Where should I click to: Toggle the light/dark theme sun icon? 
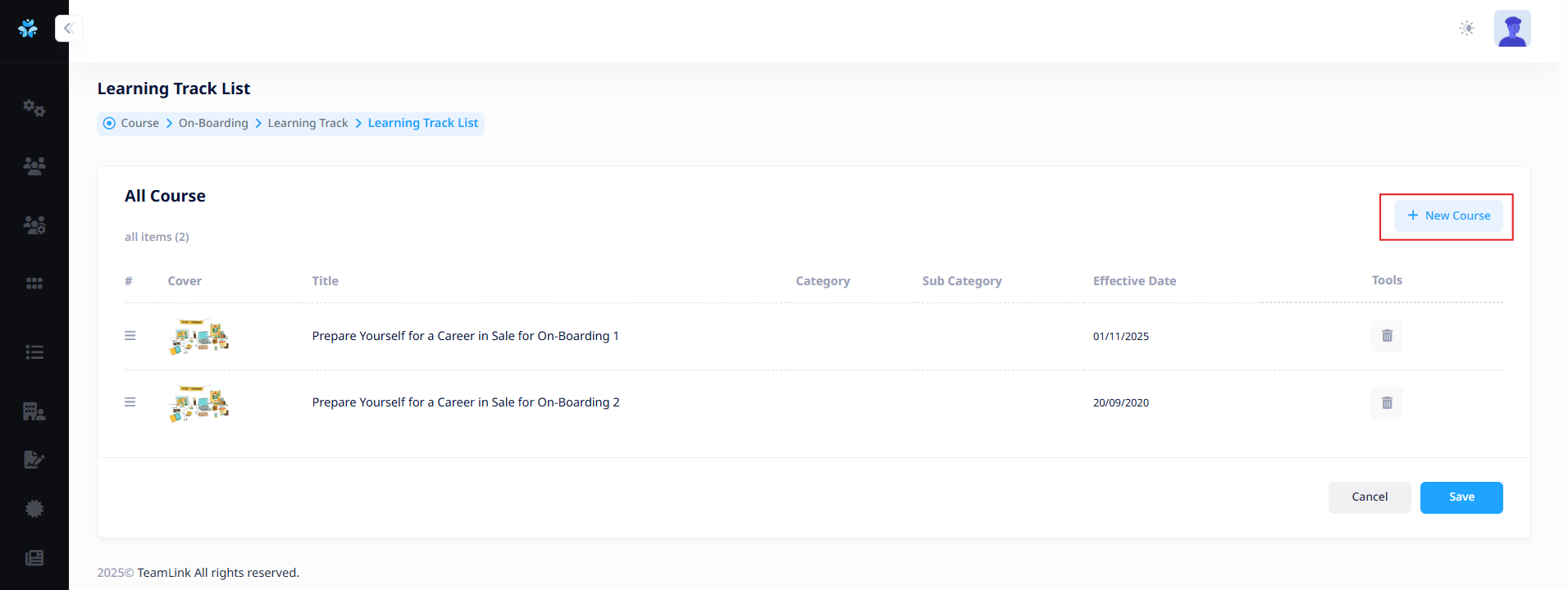(x=1466, y=29)
